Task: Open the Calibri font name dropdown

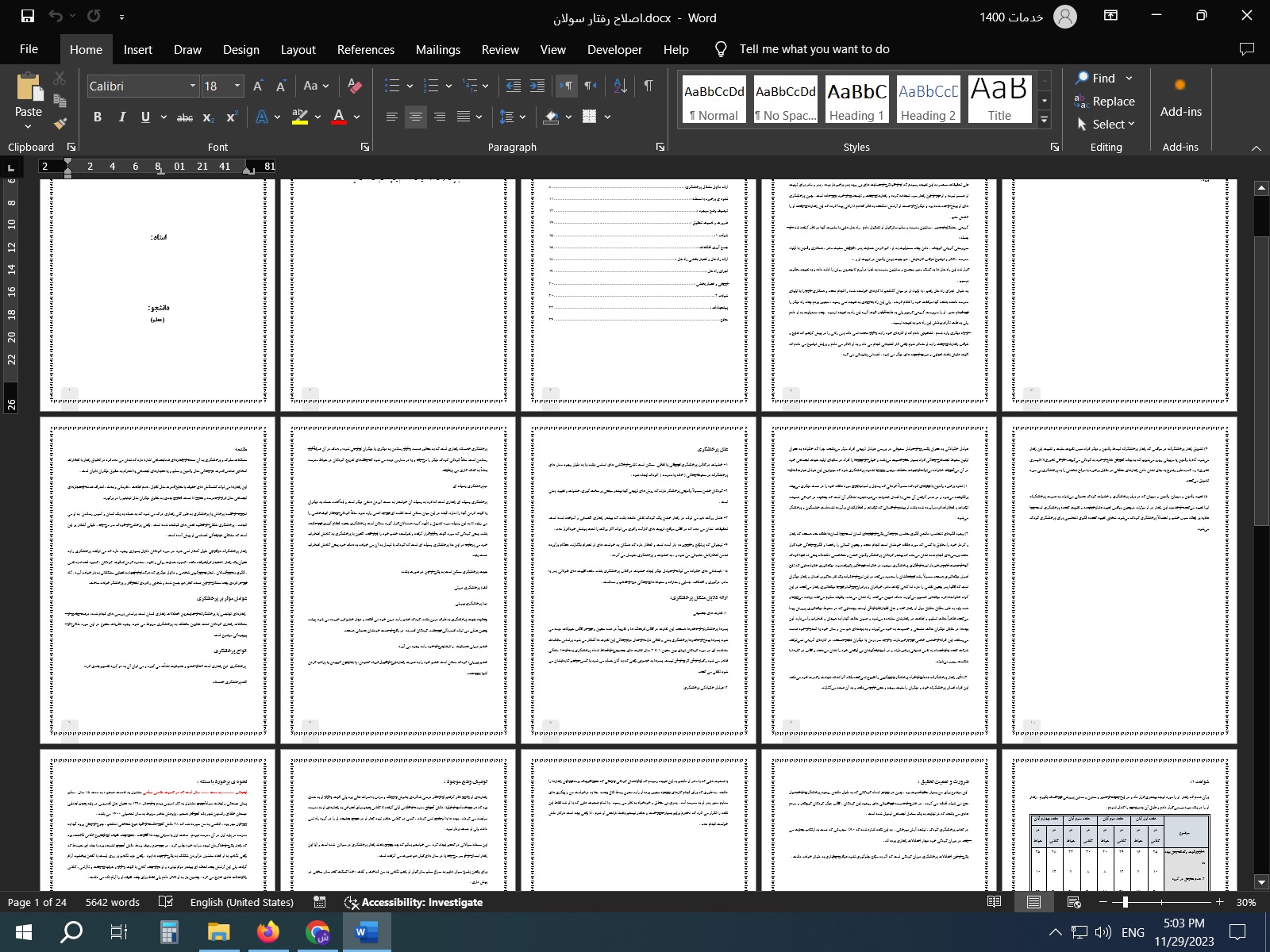Action: pyautogui.click(x=192, y=86)
